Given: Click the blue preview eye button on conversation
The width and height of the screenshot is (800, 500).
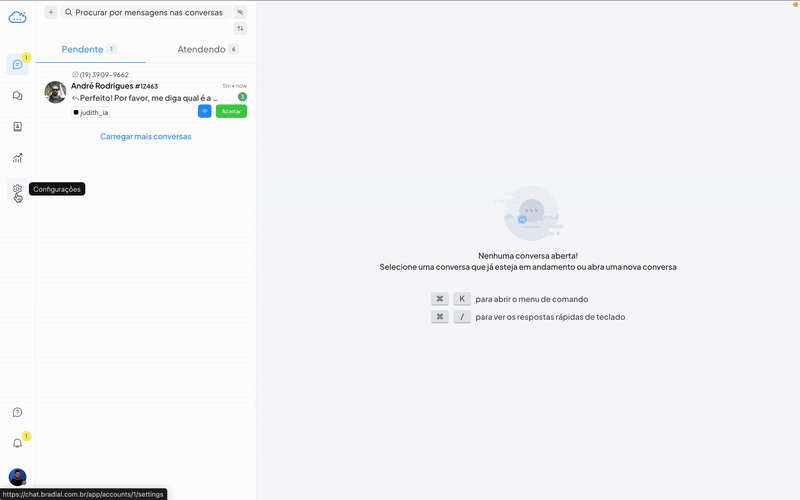Looking at the screenshot, I should [204, 111].
